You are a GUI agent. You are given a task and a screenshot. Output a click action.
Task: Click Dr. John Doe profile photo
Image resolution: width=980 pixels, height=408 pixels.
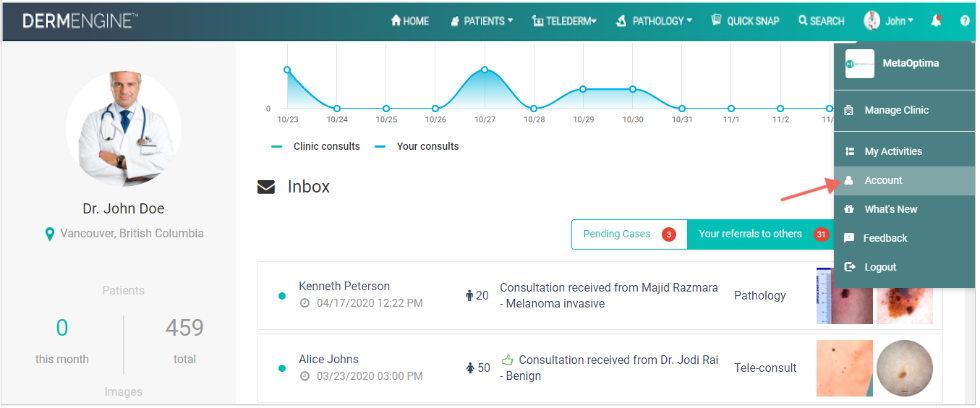[124, 128]
